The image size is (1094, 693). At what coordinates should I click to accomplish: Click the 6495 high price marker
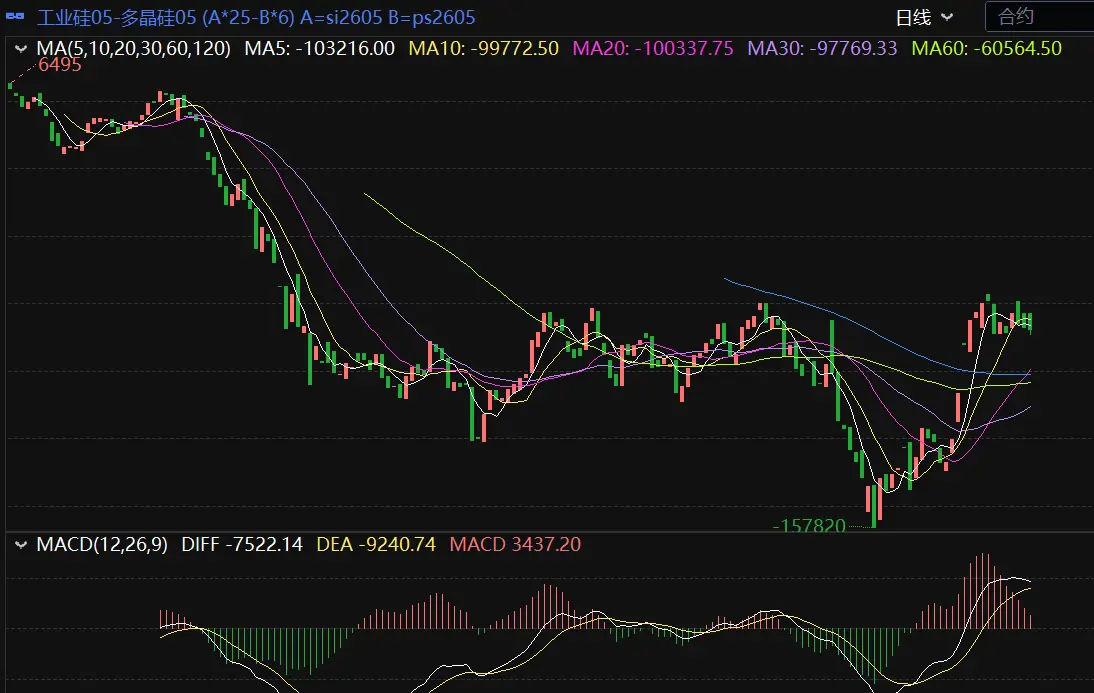59,65
